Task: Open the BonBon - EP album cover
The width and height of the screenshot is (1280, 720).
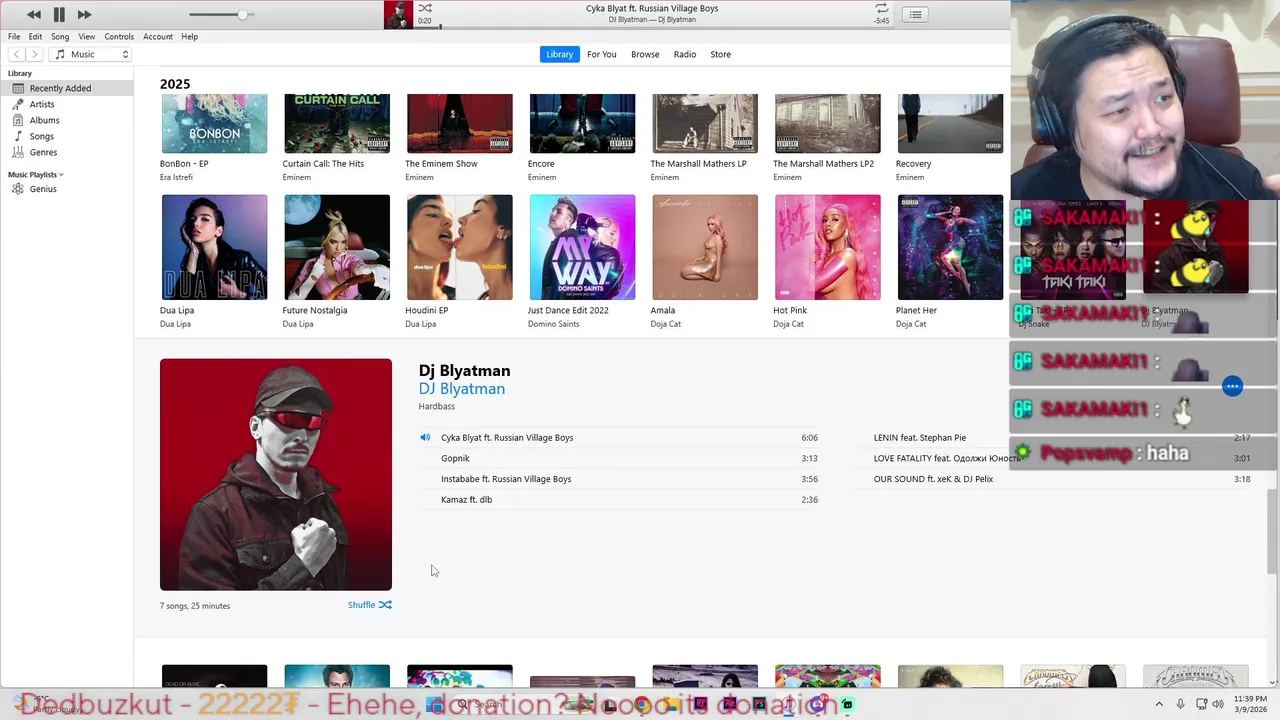Action: pos(214,123)
